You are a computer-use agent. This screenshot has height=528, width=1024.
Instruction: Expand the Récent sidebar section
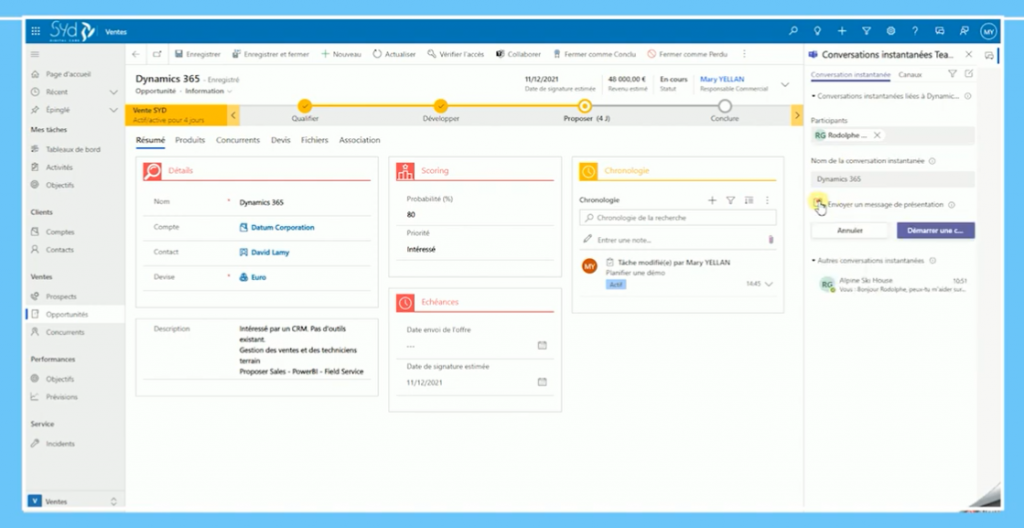[x=114, y=92]
